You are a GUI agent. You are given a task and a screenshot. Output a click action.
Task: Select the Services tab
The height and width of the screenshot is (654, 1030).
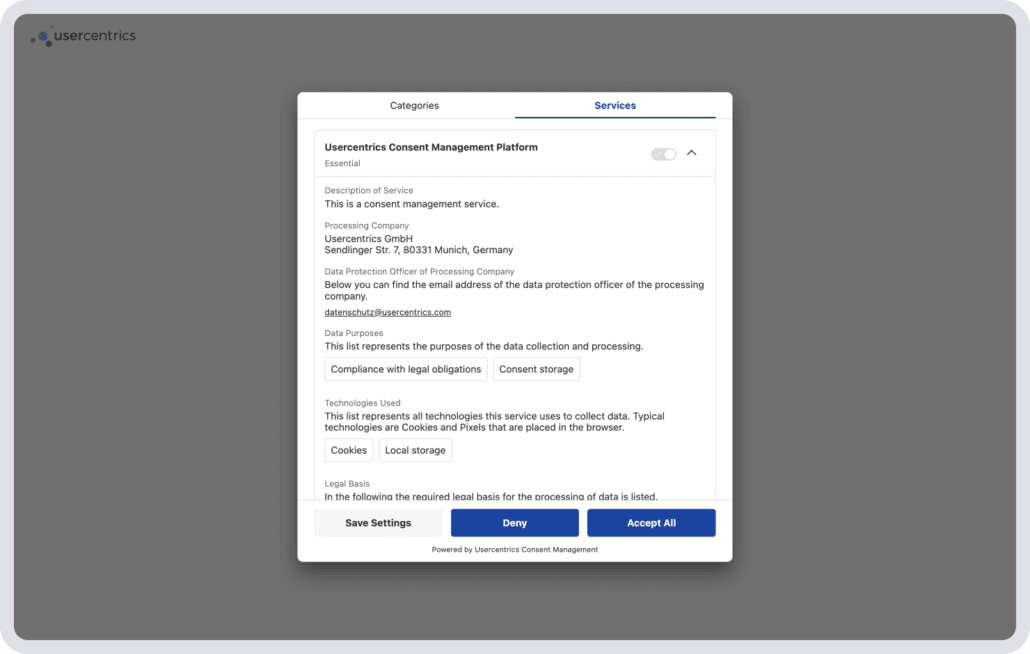(x=615, y=106)
